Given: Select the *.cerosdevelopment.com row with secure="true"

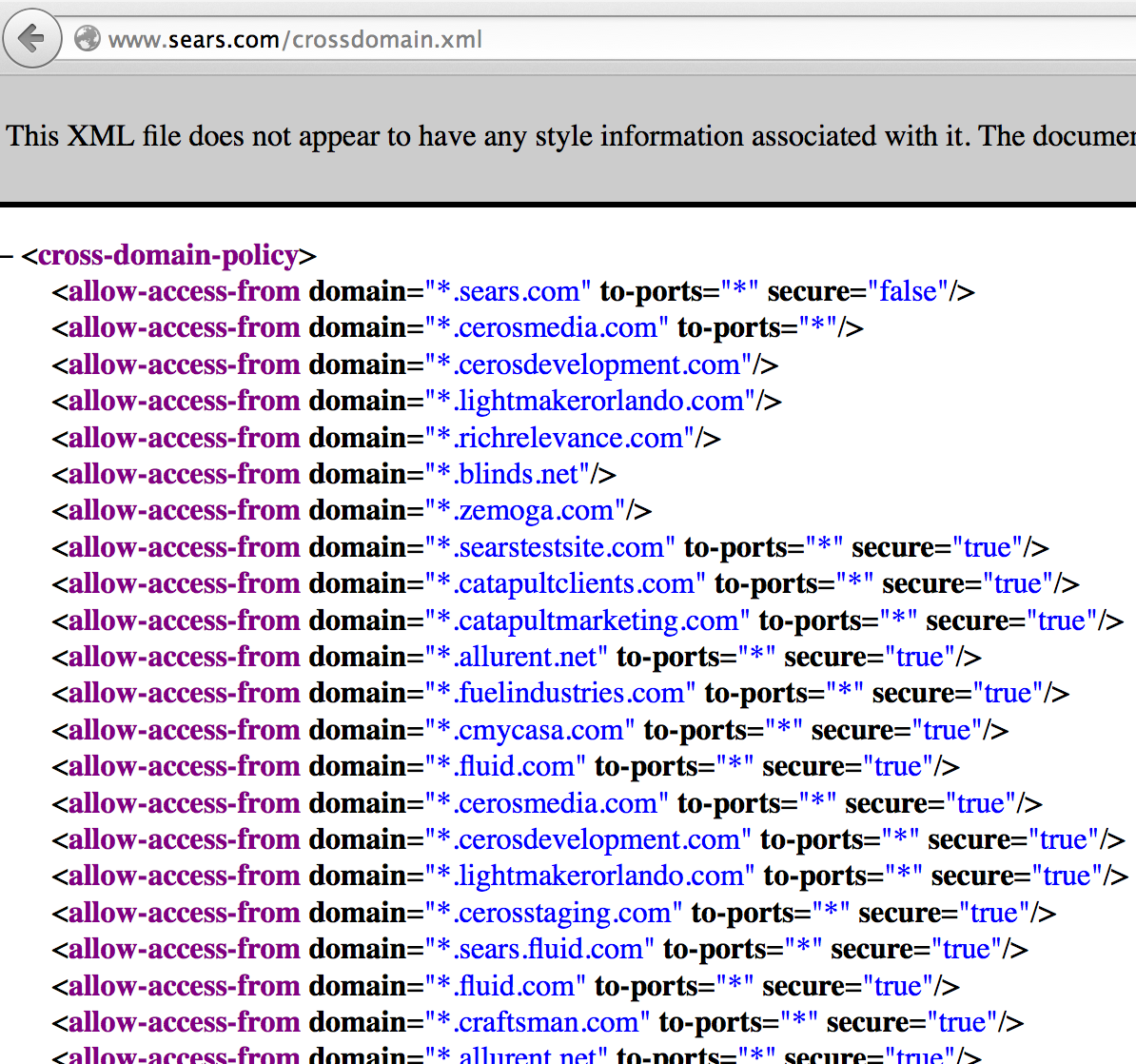Looking at the screenshot, I should [588, 839].
